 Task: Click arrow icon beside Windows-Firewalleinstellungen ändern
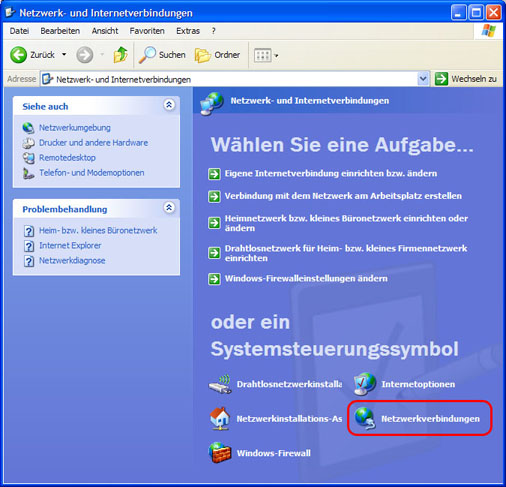[214, 279]
